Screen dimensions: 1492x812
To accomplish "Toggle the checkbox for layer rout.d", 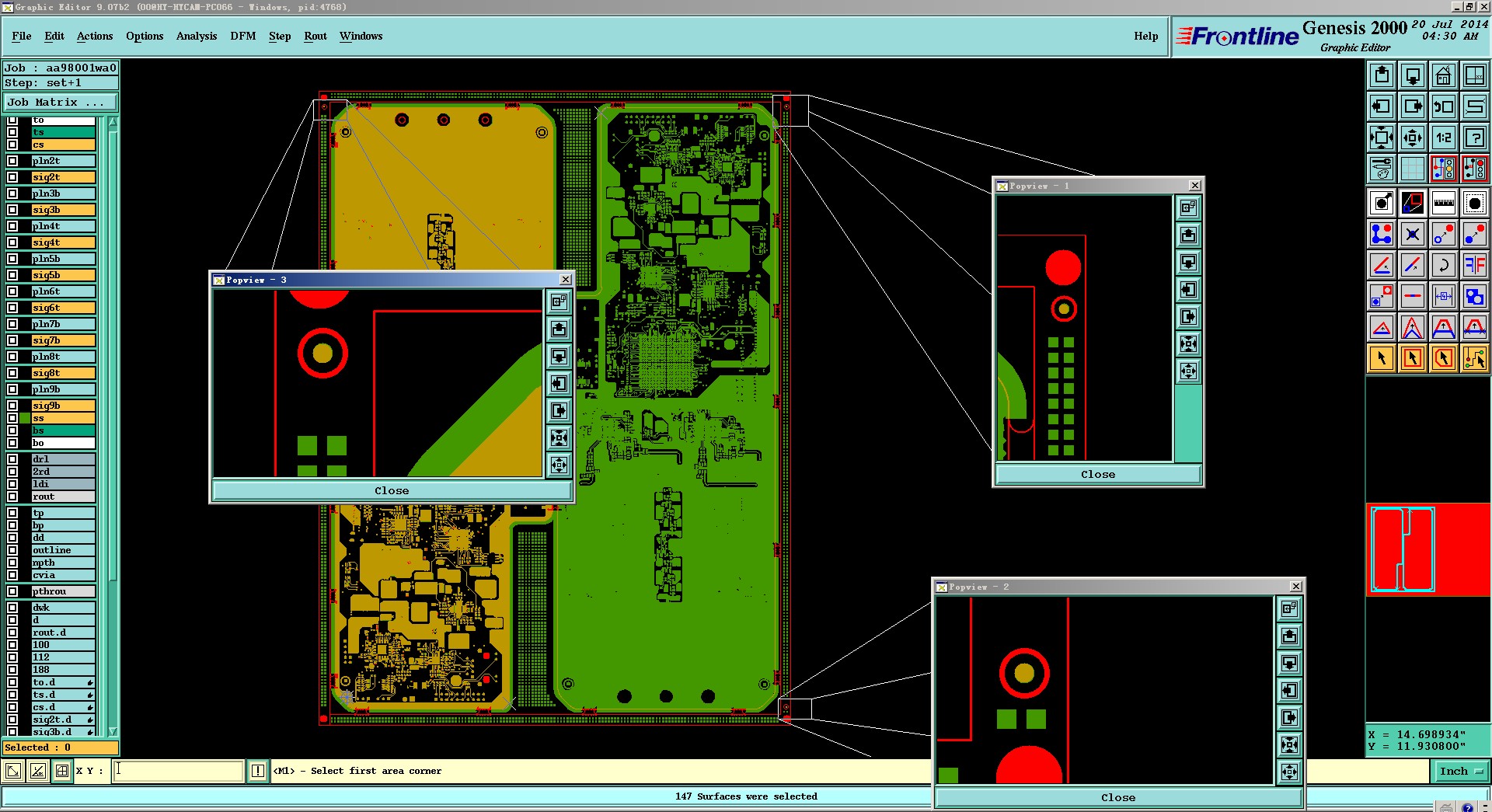I will (12, 633).
